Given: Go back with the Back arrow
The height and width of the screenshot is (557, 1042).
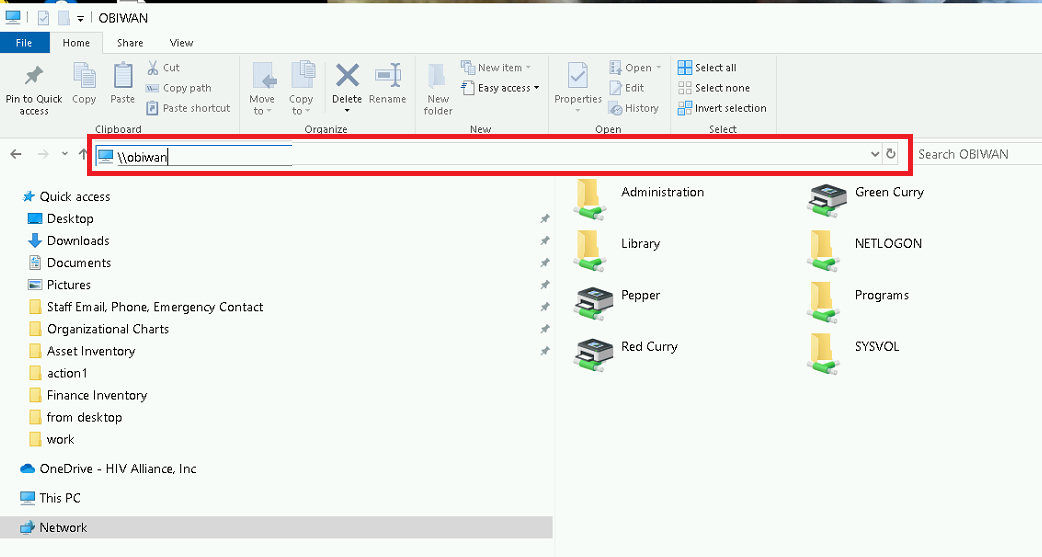Looking at the screenshot, I should (x=16, y=154).
